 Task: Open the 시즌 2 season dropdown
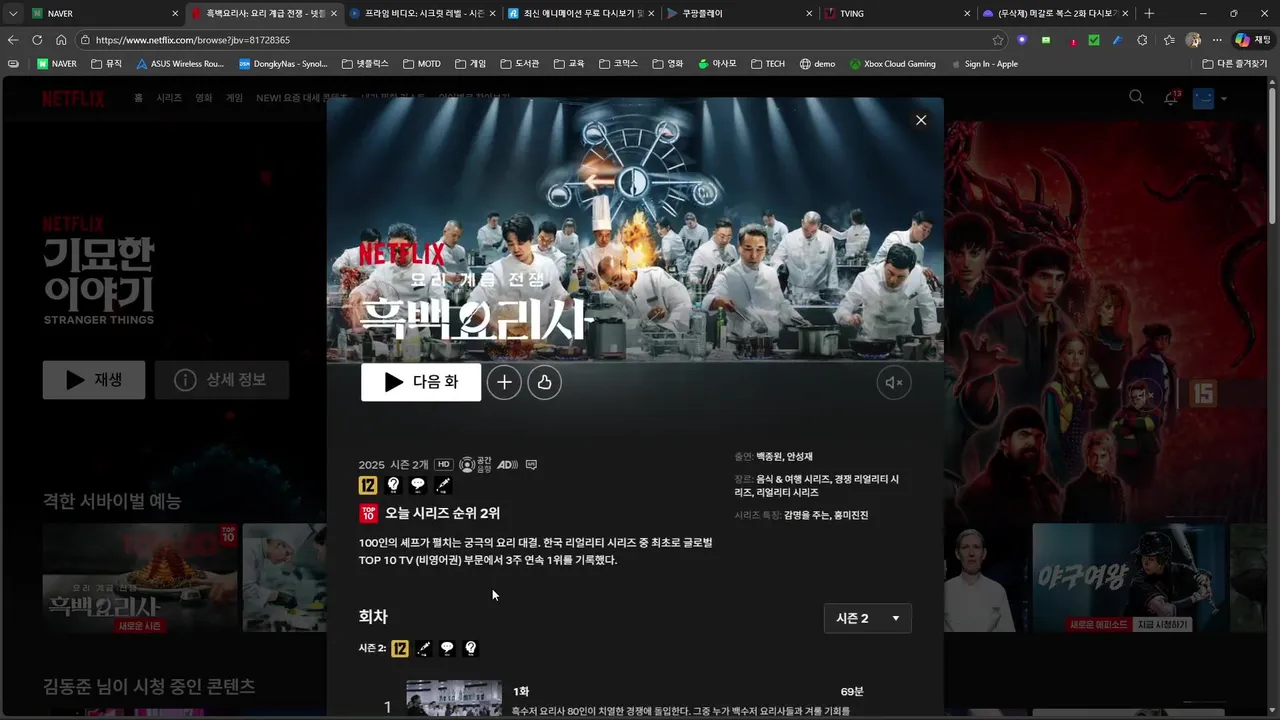click(x=867, y=618)
